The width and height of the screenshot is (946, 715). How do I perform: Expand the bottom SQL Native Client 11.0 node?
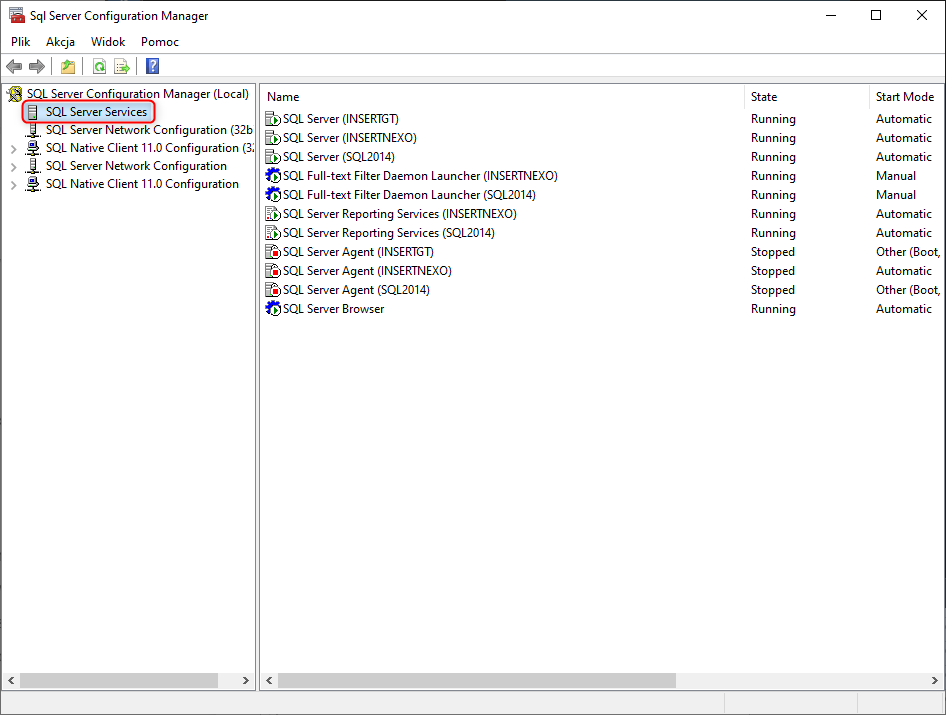click(x=13, y=185)
